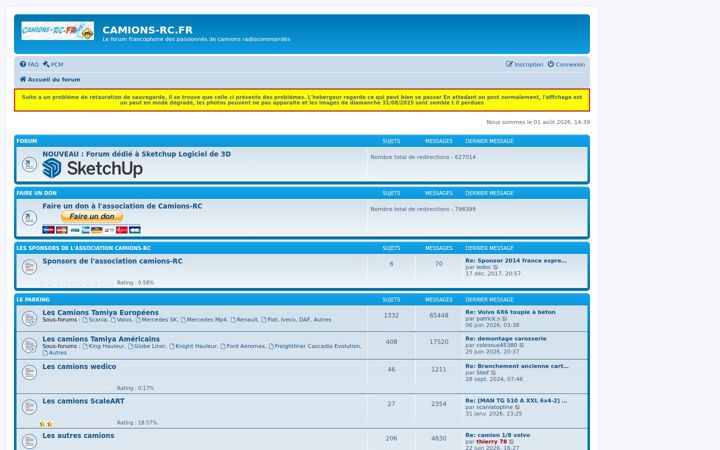Click the Camions-RC.fr site logo
The width and height of the screenshot is (720, 450).
[57, 31]
